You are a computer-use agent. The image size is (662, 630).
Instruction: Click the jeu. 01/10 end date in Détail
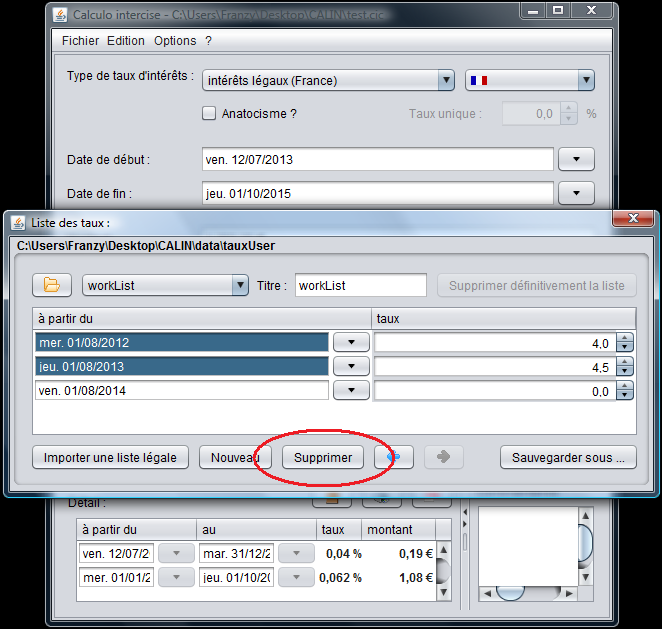pos(236,577)
